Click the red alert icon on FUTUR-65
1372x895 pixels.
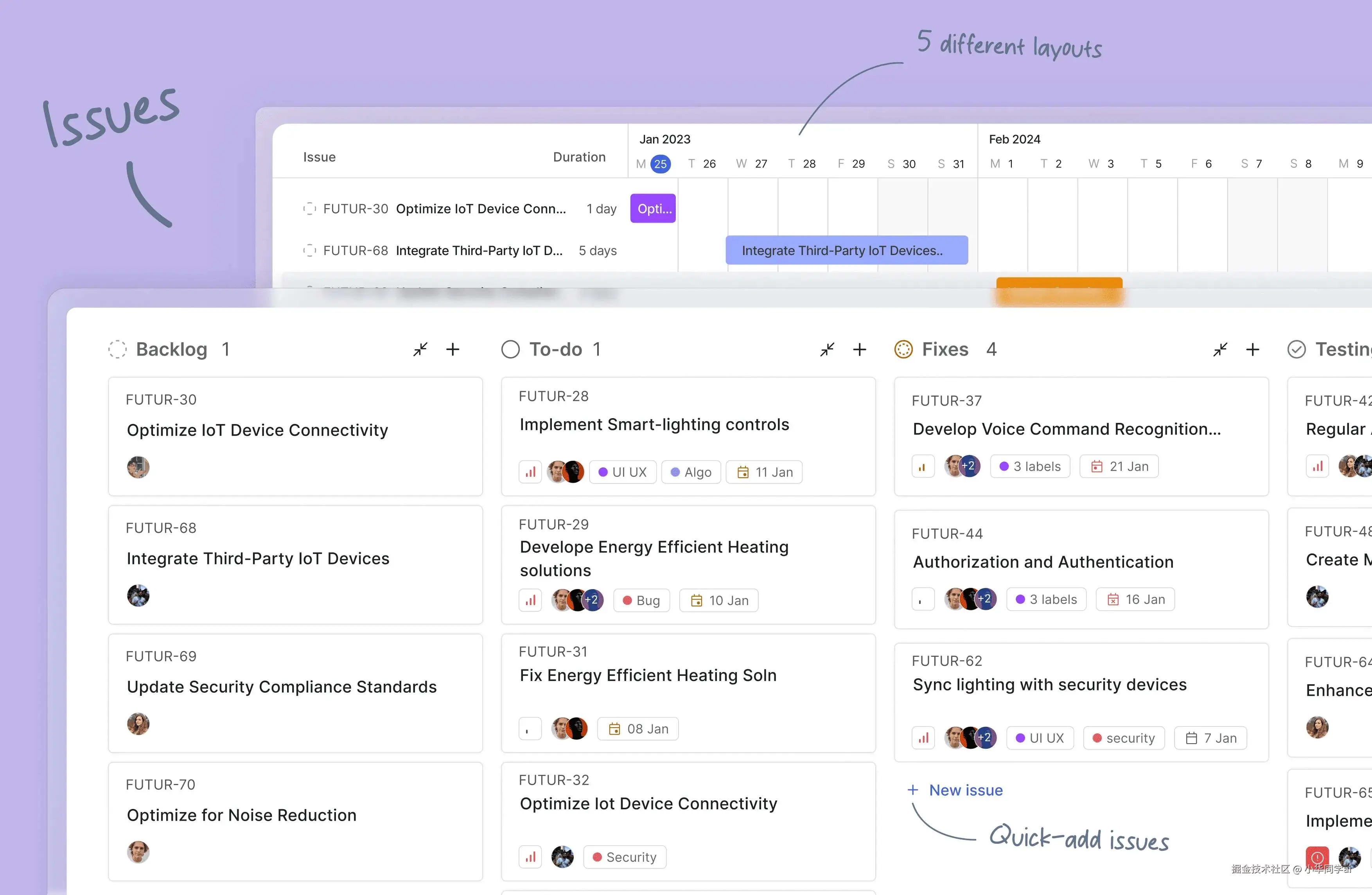coord(1317,857)
